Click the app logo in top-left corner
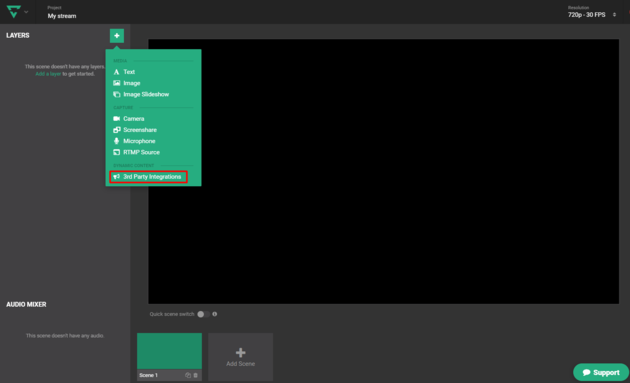 click(14, 12)
